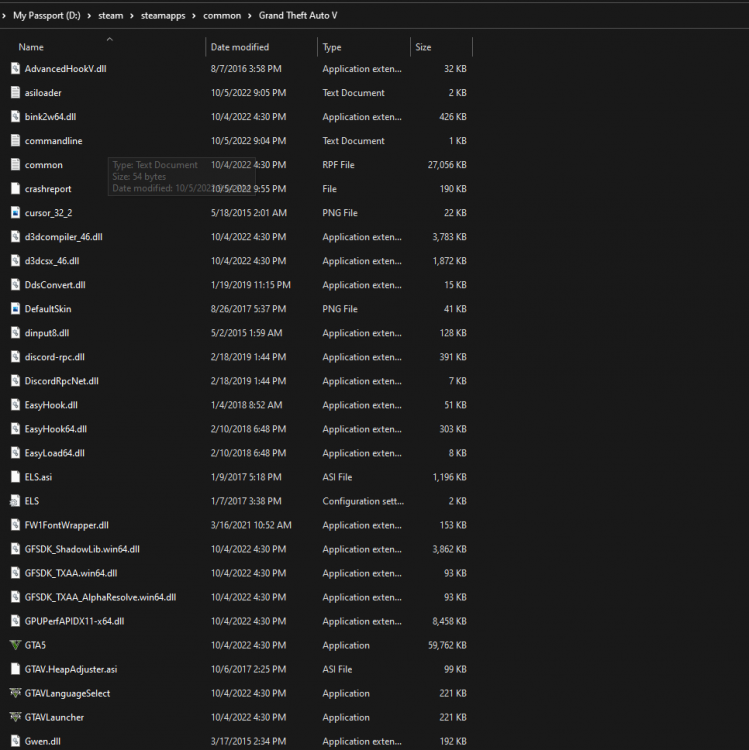Select the dinput8.dll file icon

tap(15, 332)
